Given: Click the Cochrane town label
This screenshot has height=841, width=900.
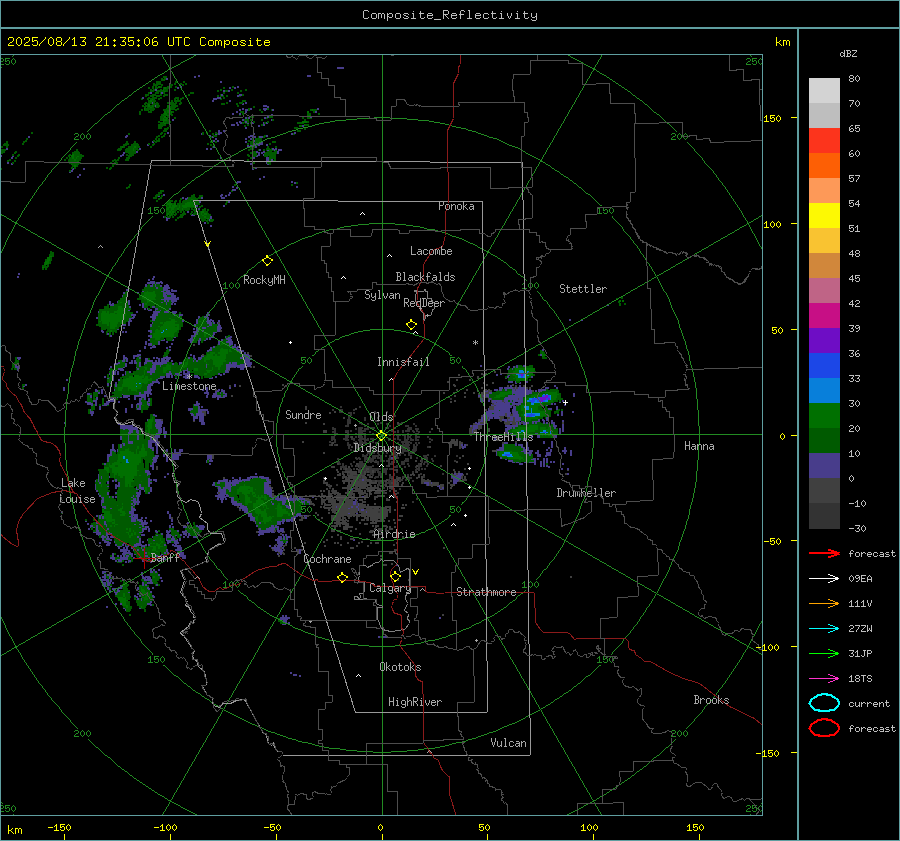Looking at the screenshot, I should point(327,559).
